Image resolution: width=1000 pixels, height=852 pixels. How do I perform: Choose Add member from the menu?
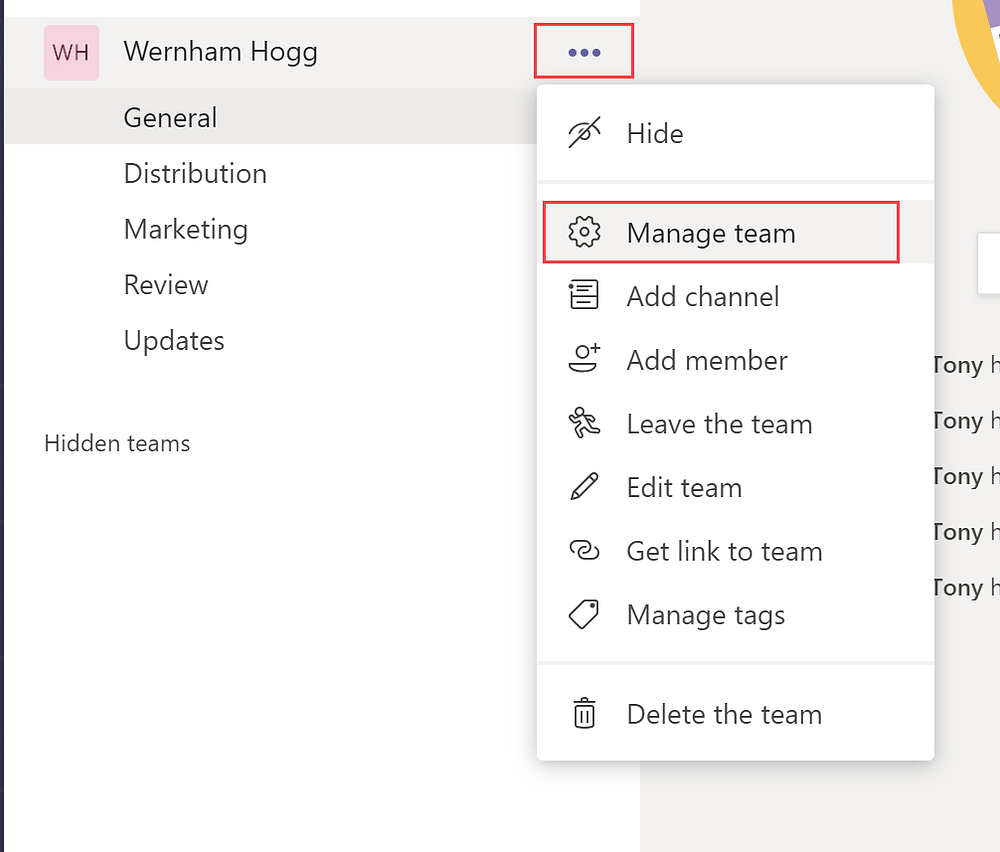coord(735,360)
